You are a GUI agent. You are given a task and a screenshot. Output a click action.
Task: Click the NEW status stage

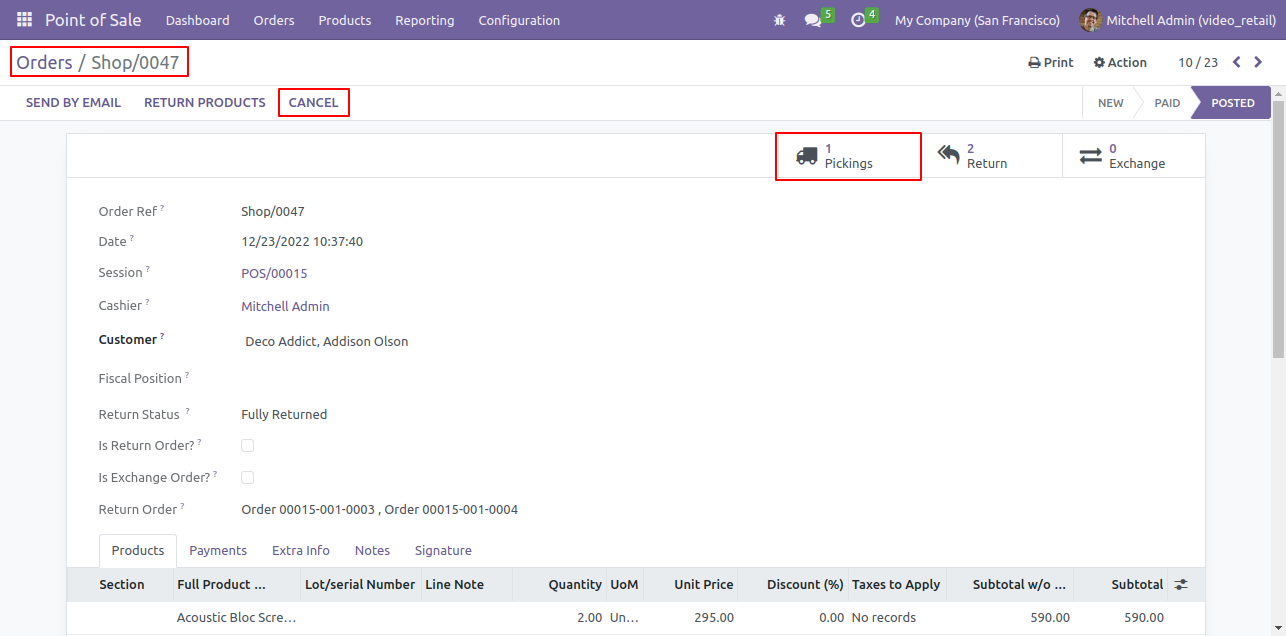pyautogui.click(x=1110, y=103)
